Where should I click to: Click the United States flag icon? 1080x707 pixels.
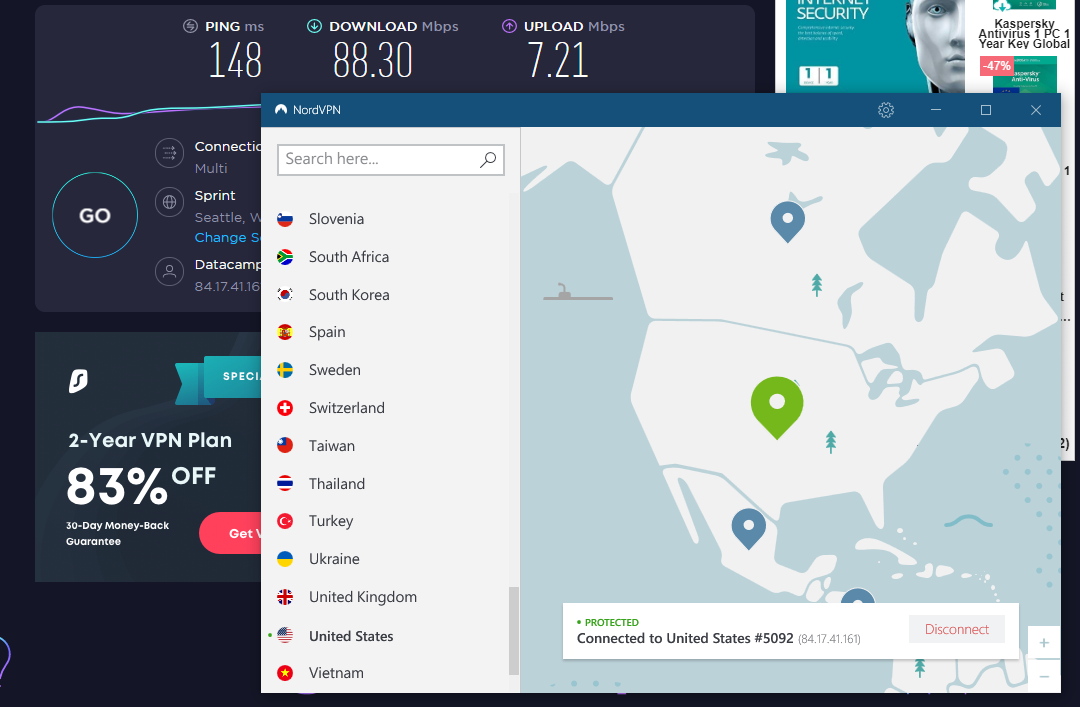(285, 635)
